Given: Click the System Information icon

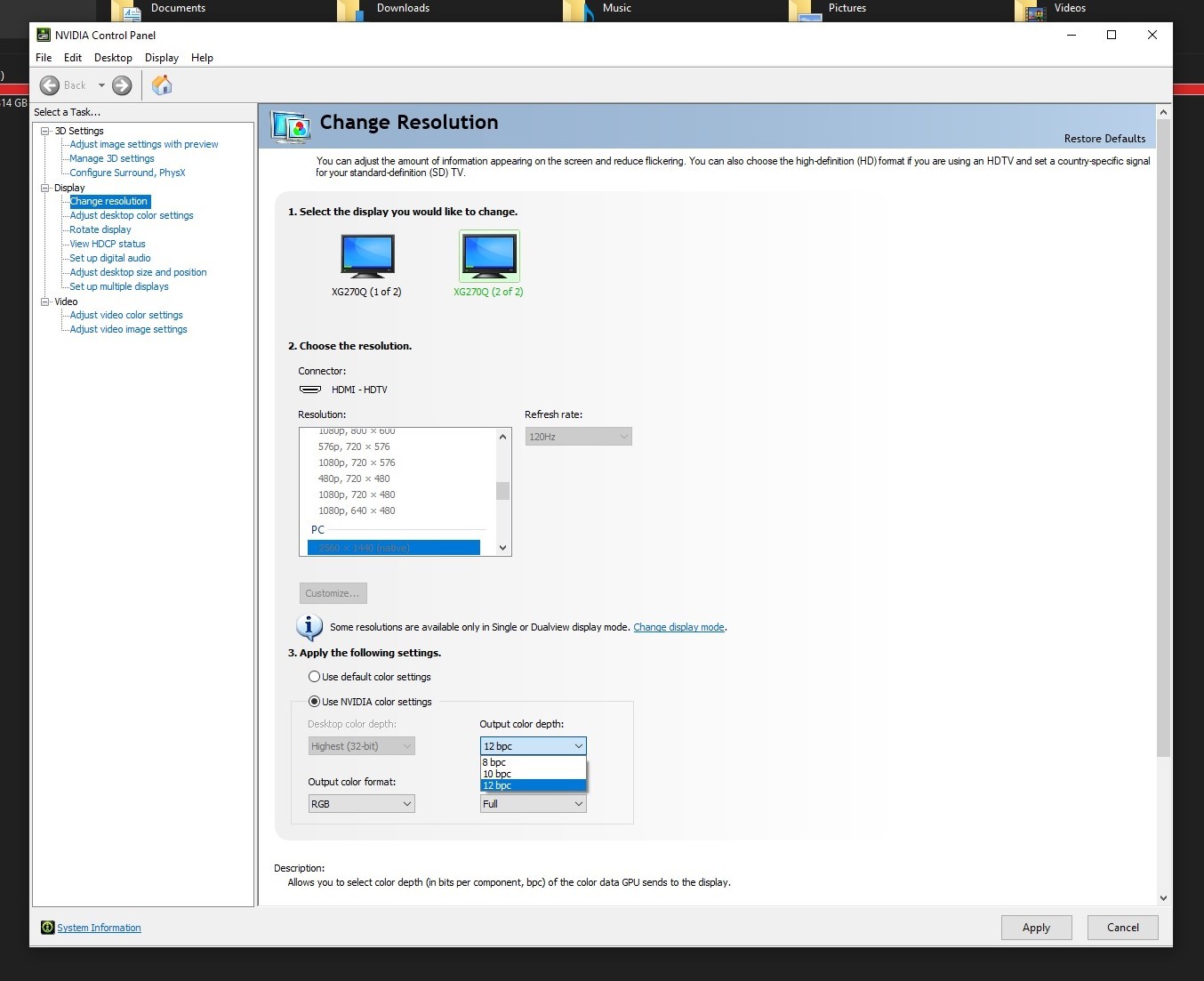Looking at the screenshot, I should 48,928.
